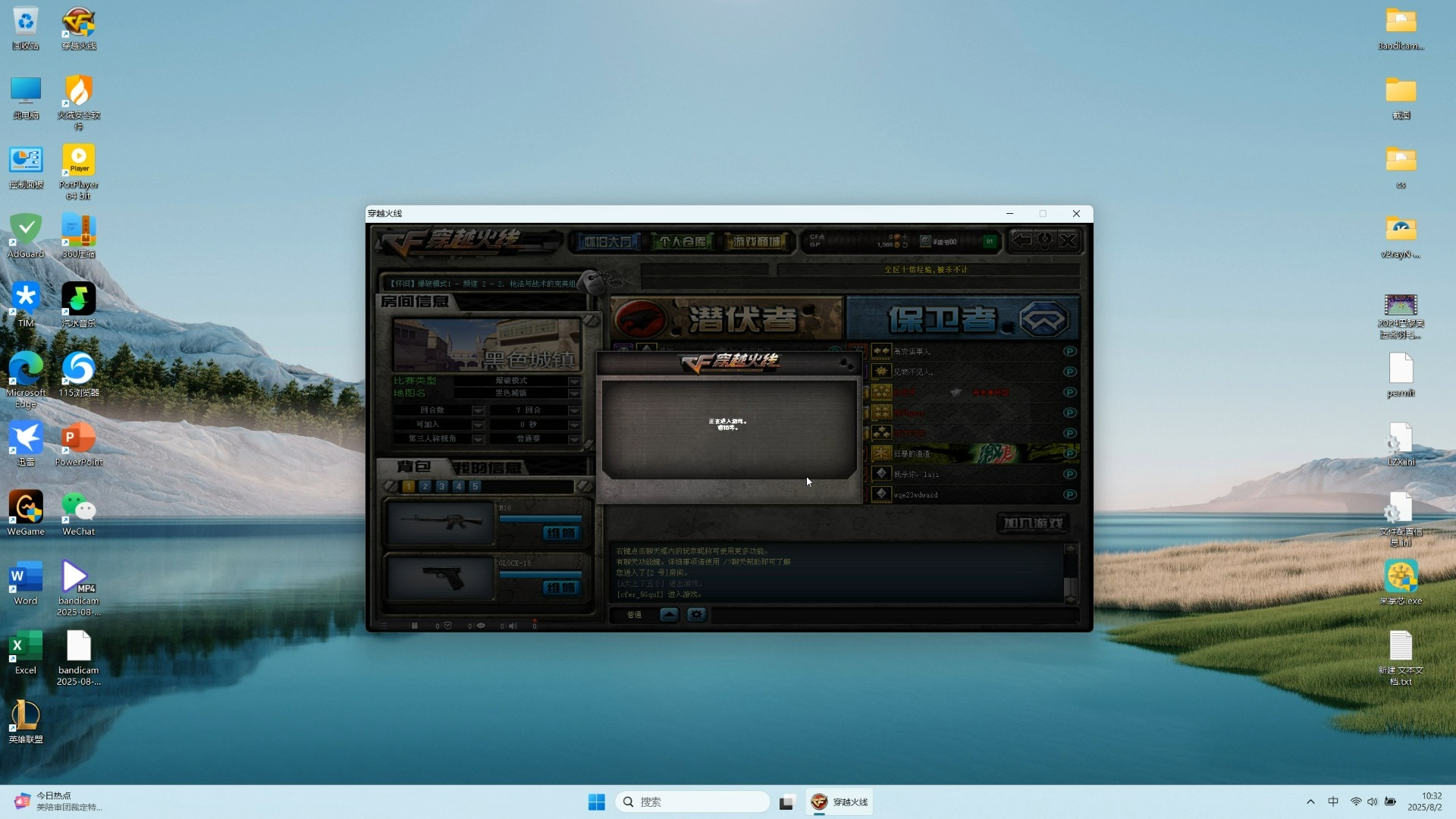Click the list menu icon in the status bar

[x=384, y=626]
